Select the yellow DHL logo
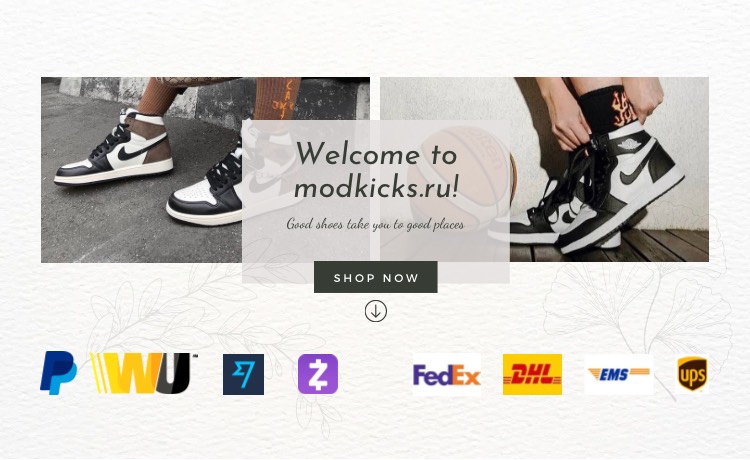The width and height of the screenshot is (750, 460). 532,374
